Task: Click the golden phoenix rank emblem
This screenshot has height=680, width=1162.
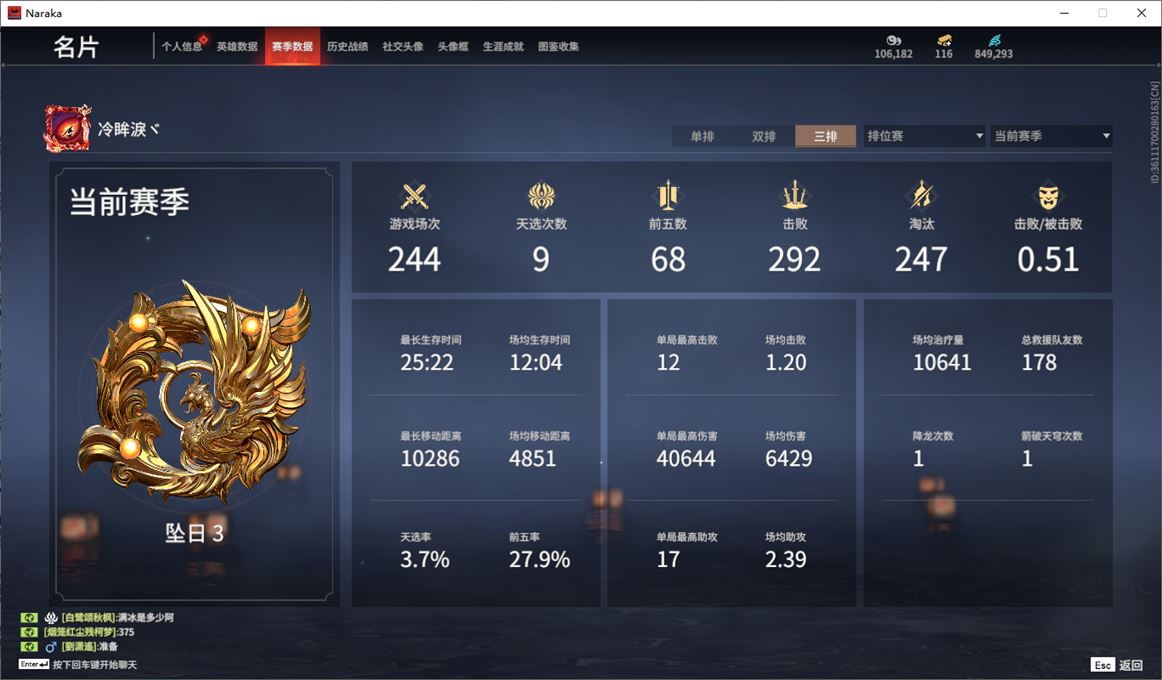Action: 194,393
